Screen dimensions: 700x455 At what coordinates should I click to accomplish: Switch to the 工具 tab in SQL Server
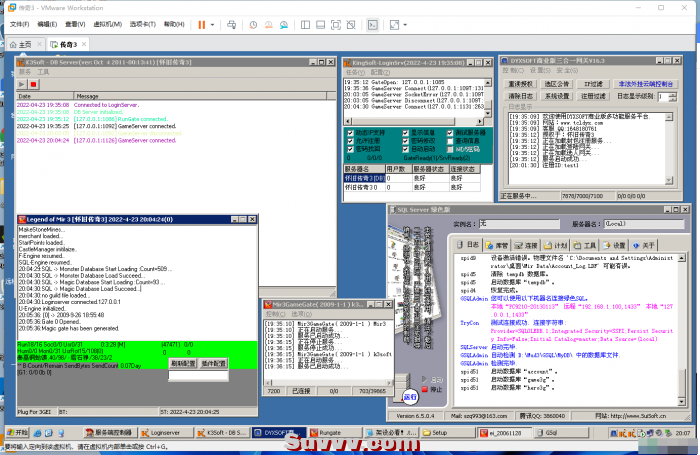click(x=585, y=245)
